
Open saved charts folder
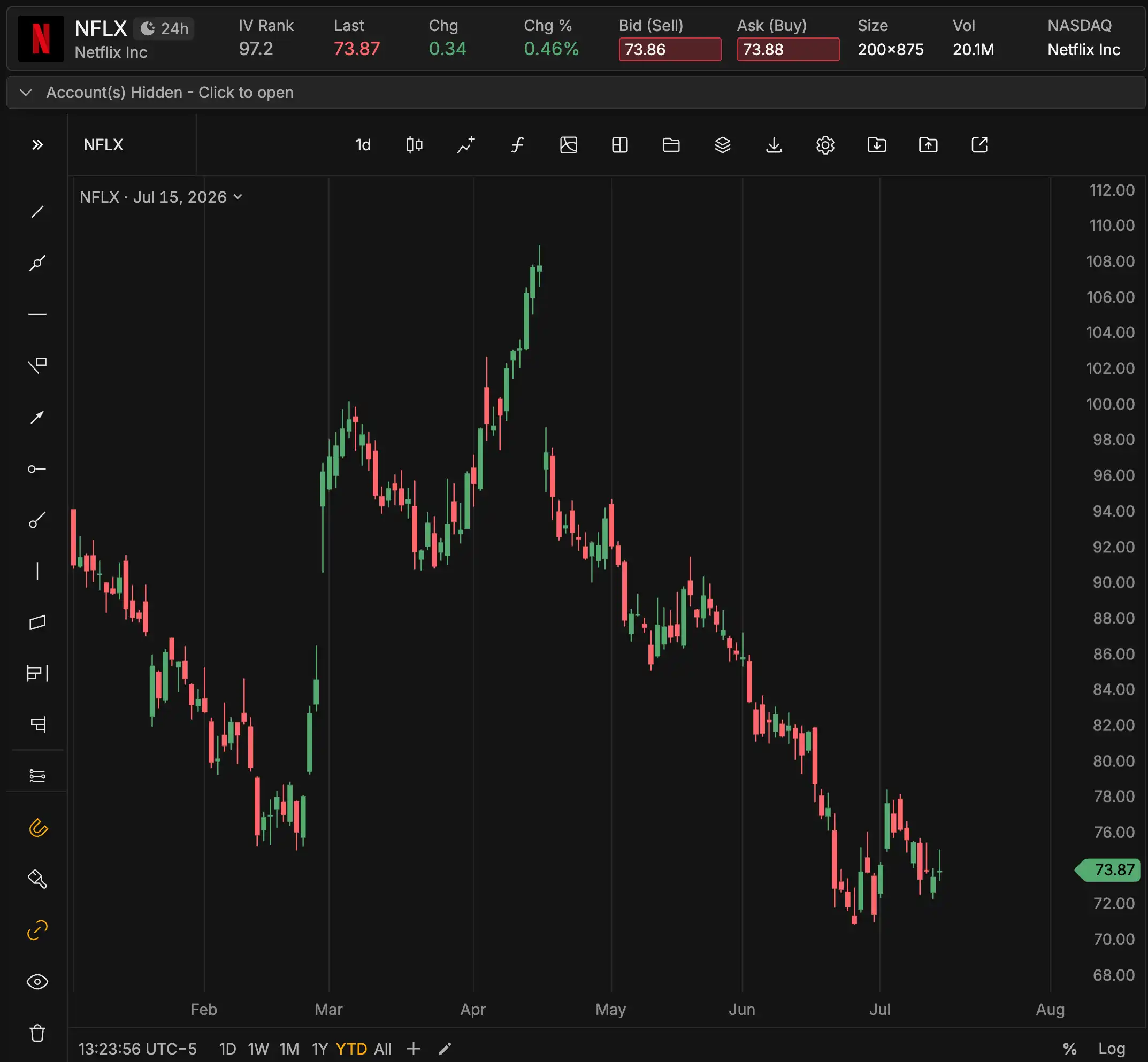point(671,145)
